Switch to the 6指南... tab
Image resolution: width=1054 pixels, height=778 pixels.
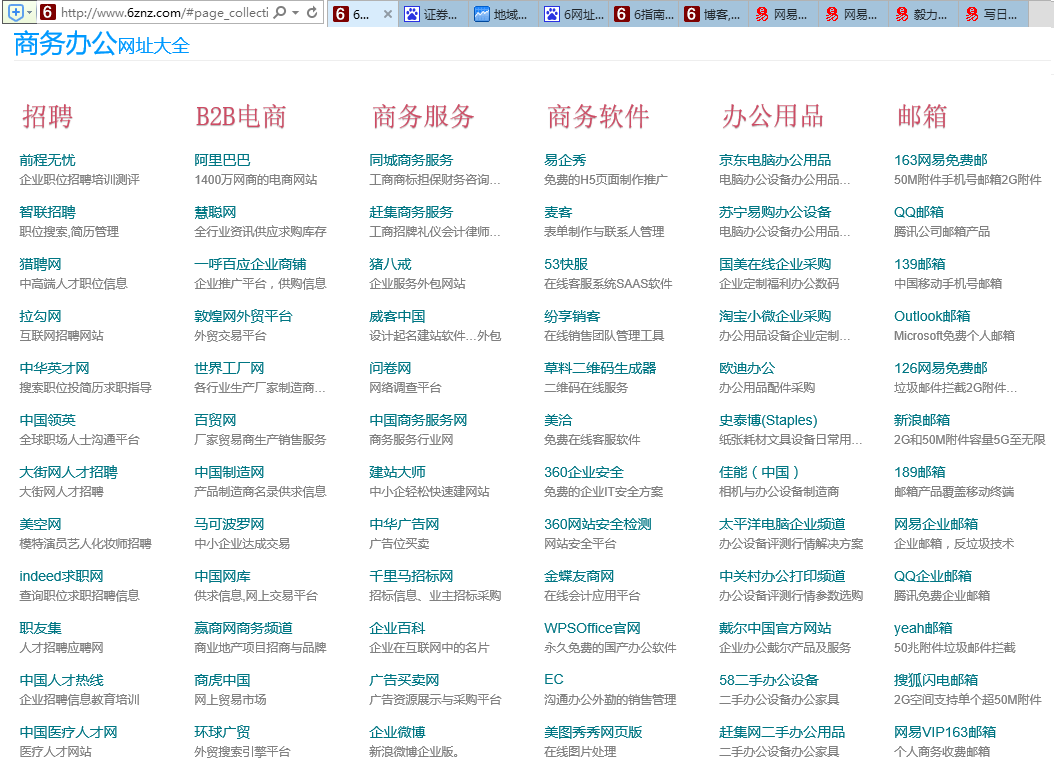643,14
